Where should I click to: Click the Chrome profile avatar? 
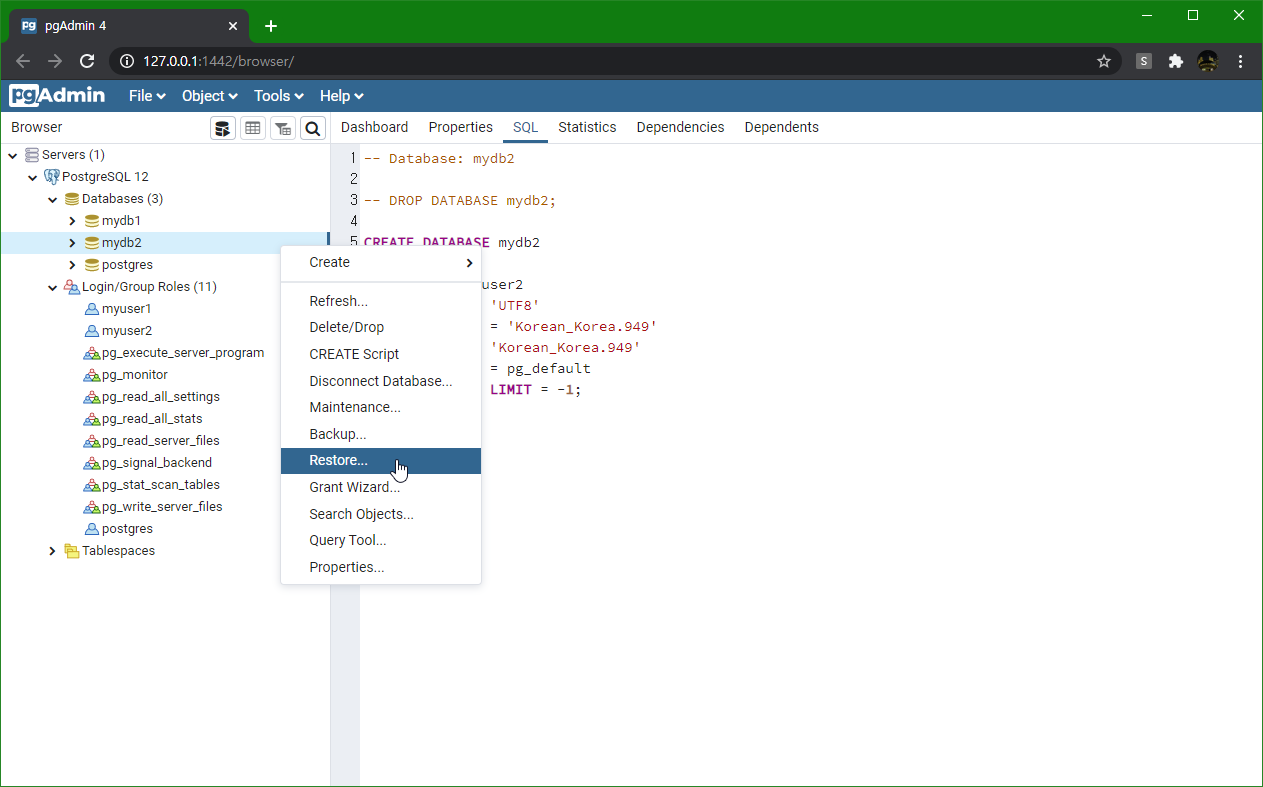pos(1208,61)
